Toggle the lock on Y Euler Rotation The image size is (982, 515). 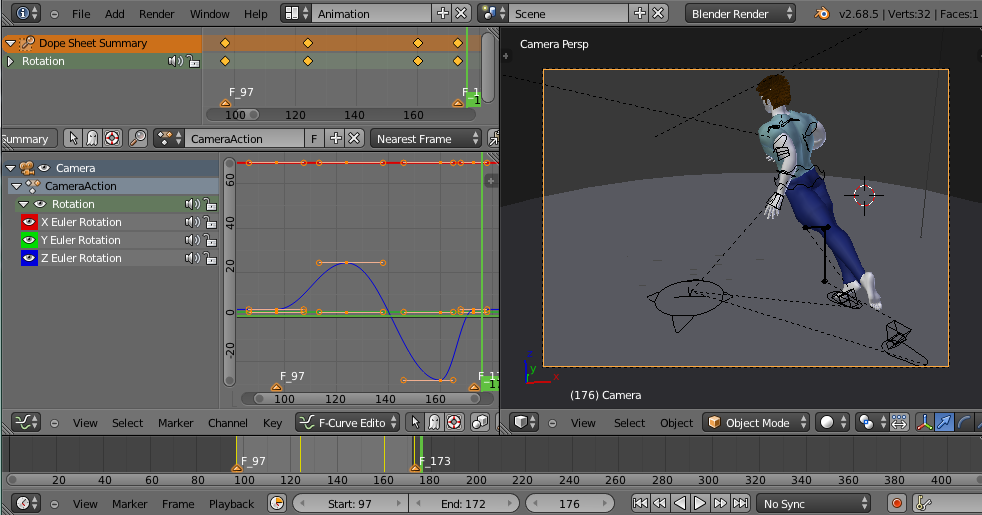(x=209, y=240)
